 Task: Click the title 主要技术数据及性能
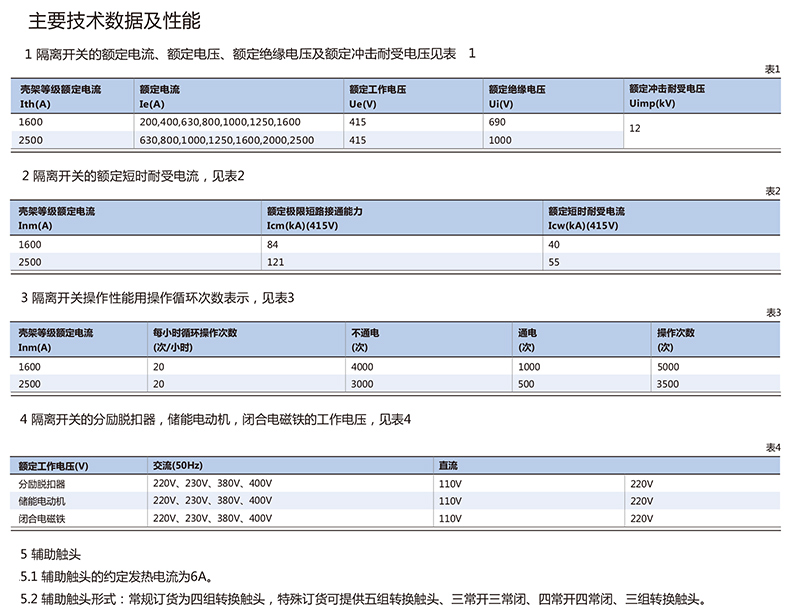[x=115, y=20]
